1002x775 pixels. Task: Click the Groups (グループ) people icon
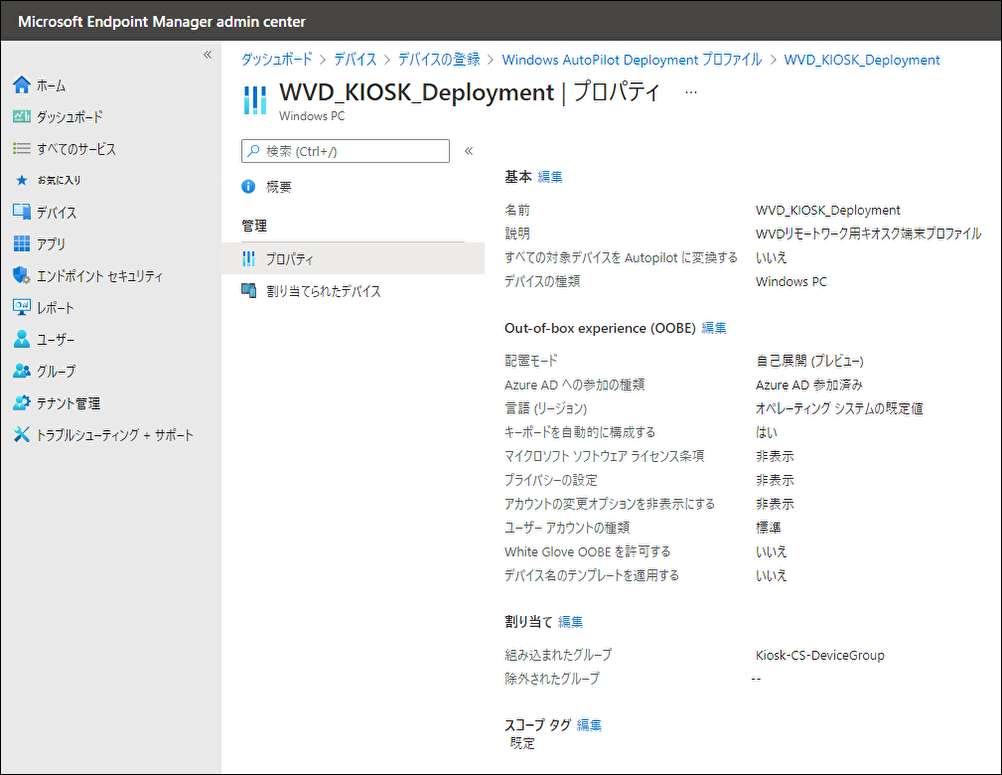pos(22,371)
